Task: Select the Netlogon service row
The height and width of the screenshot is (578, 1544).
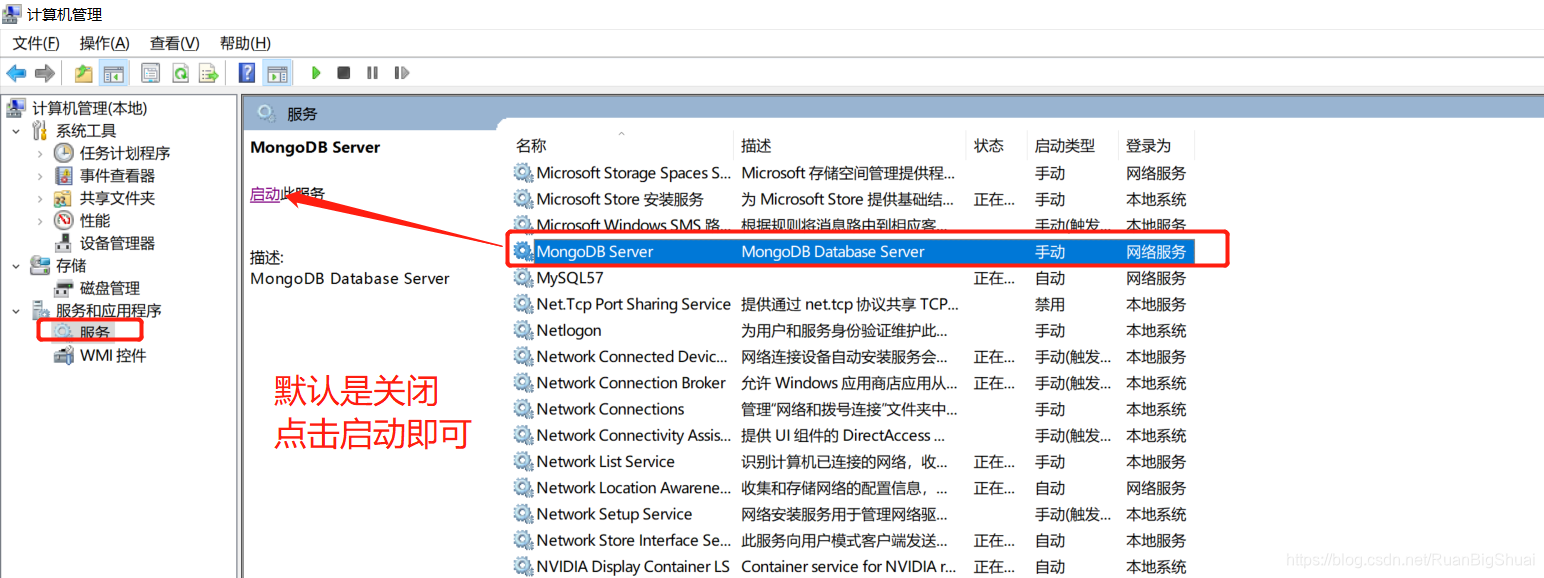Action: tap(852, 330)
